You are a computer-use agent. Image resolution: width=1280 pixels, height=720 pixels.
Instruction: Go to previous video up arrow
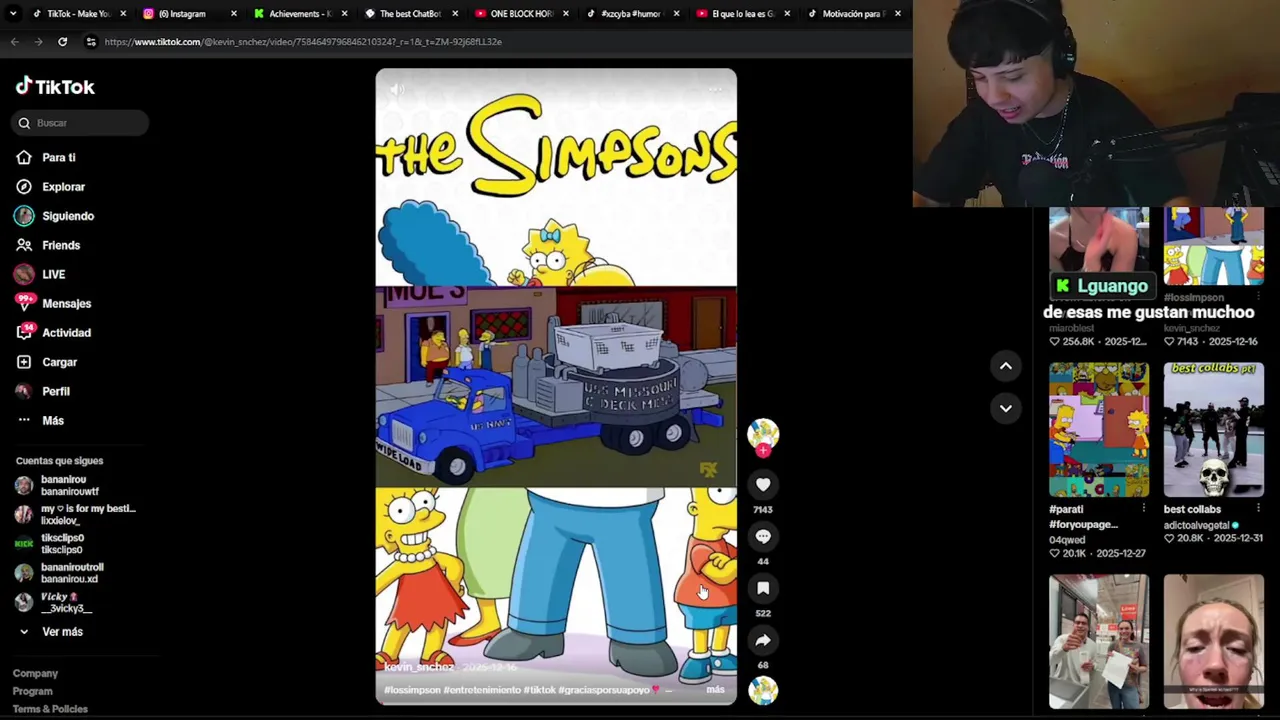pos(1006,366)
